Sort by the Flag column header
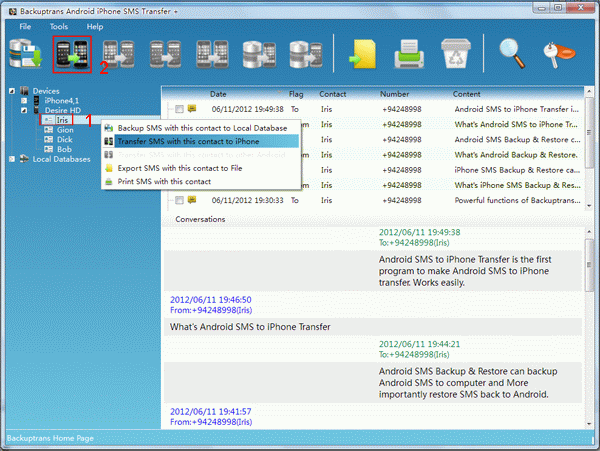 (x=296, y=94)
